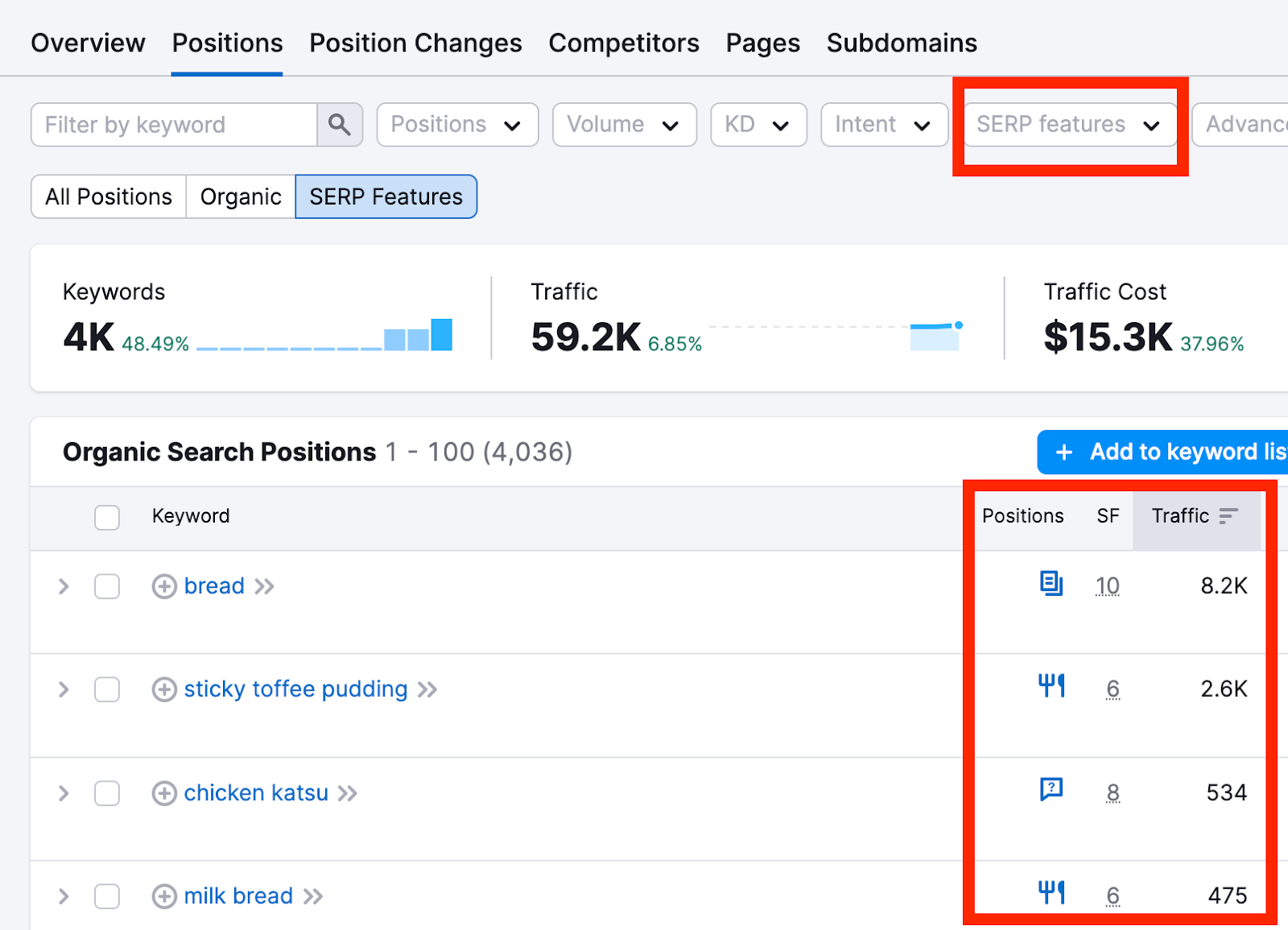Image resolution: width=1288 pixels, height=930 pixels.
Task: Click the plus icon beside chicken katsu
Action: (164, 793)
